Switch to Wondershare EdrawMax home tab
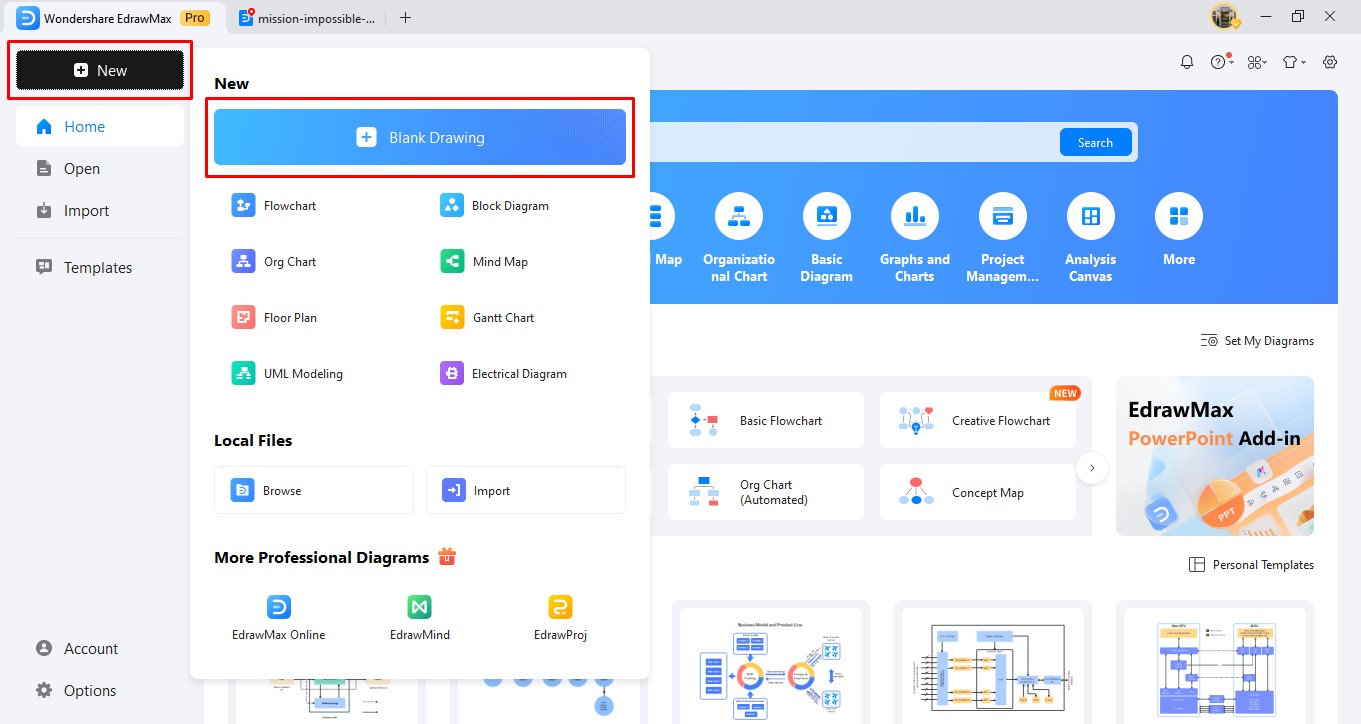Screen dimensions: 1361x724 (x=113, y=18)
